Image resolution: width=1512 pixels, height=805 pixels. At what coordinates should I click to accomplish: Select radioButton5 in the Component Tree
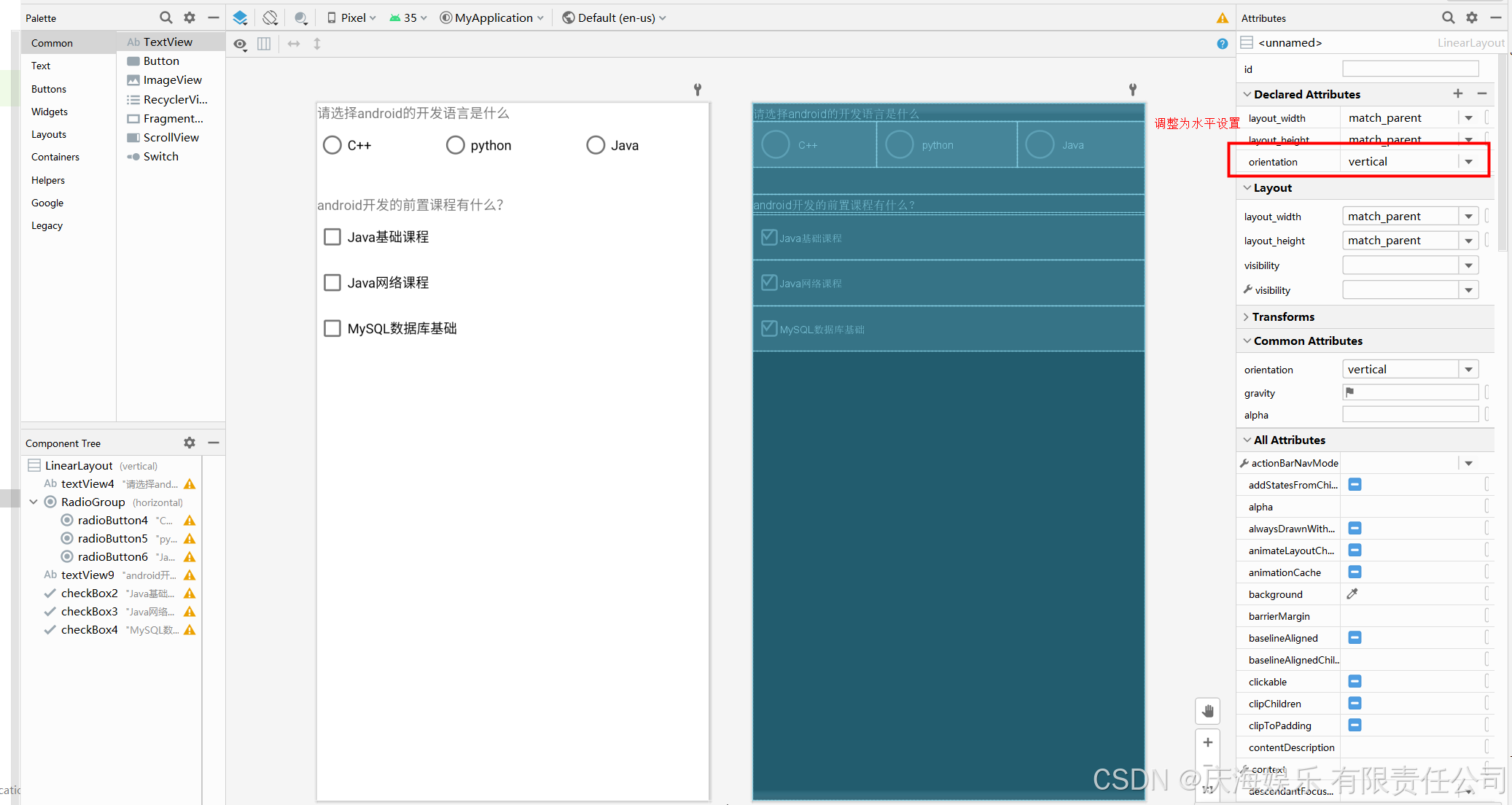tap(112, 538)
